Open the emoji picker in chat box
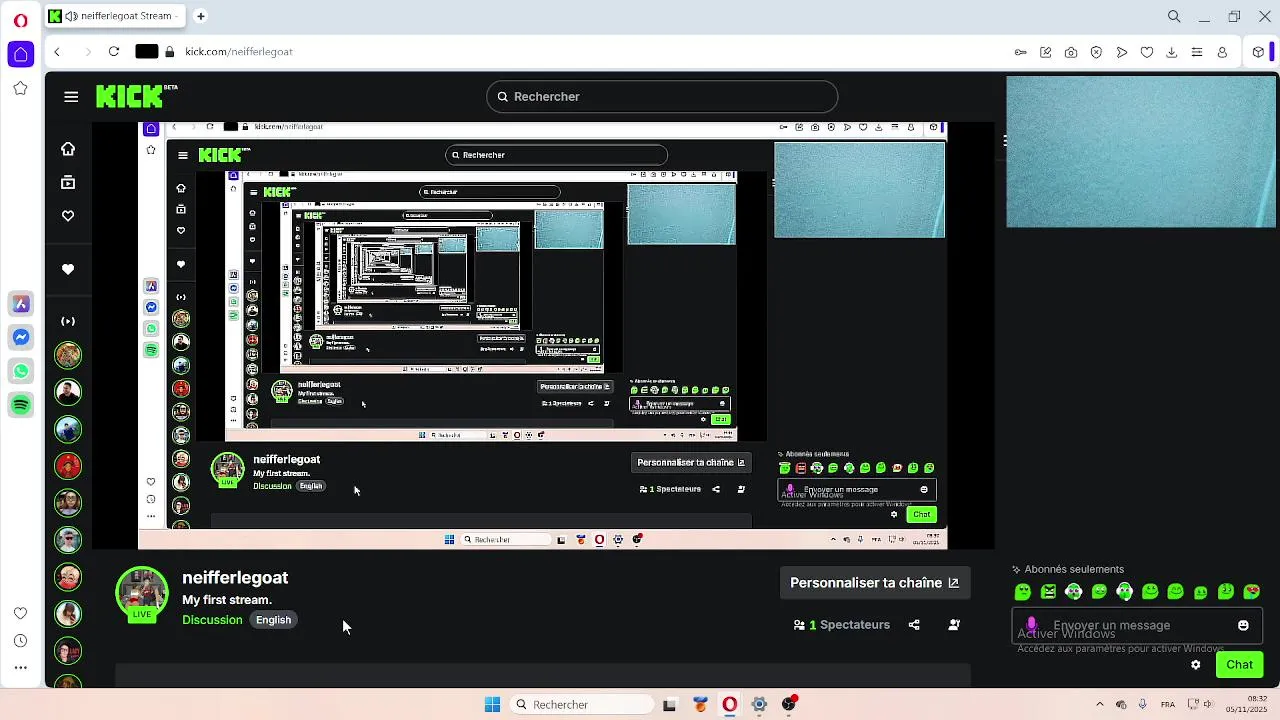This screenshot has width=1280, height=720. click(x=1243, y=625)
